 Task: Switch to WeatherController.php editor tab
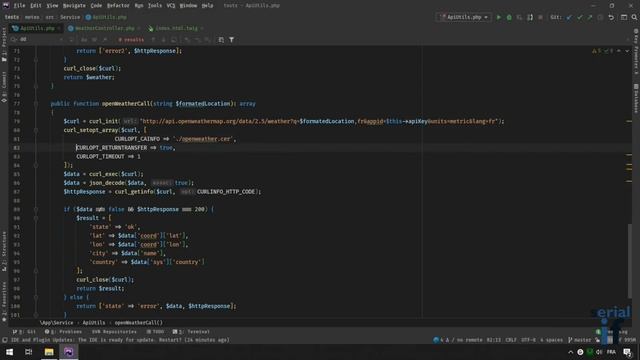[x=104, y=28]
